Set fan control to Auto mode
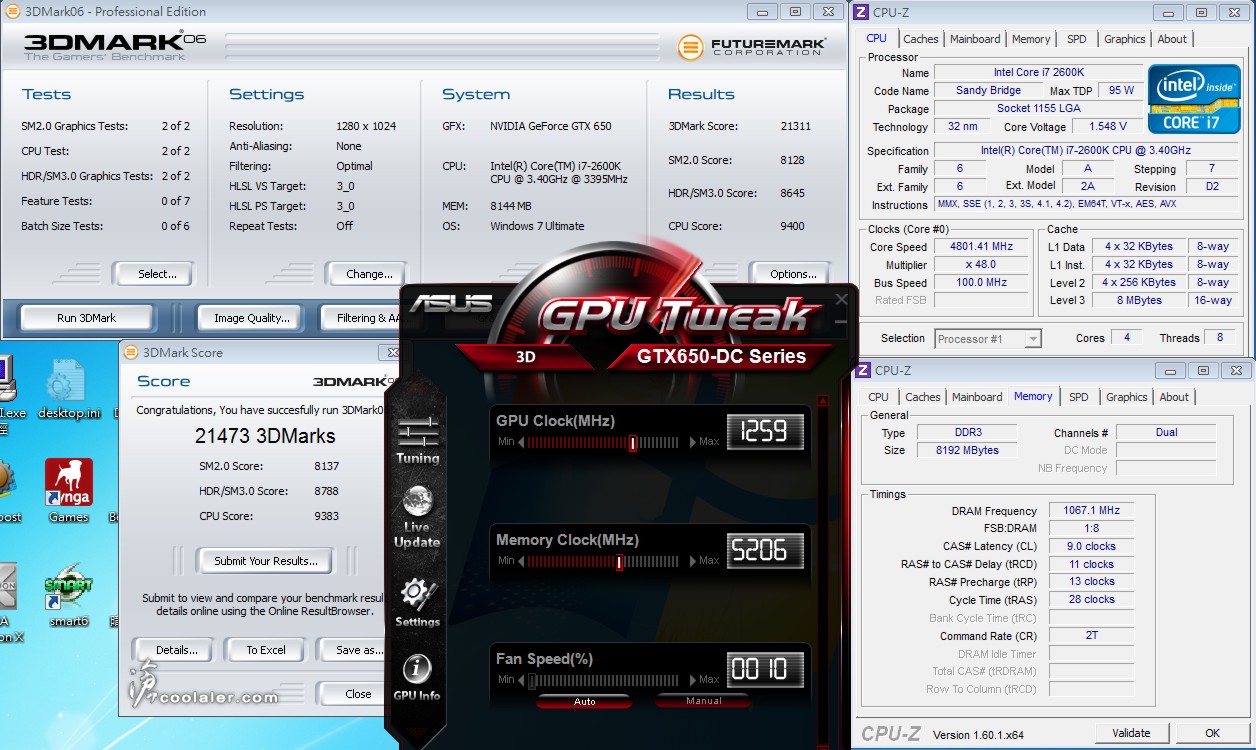Image resolution: width=1256 pixels, height=750 pixels. pyautogui.click(x=585, y=701)
